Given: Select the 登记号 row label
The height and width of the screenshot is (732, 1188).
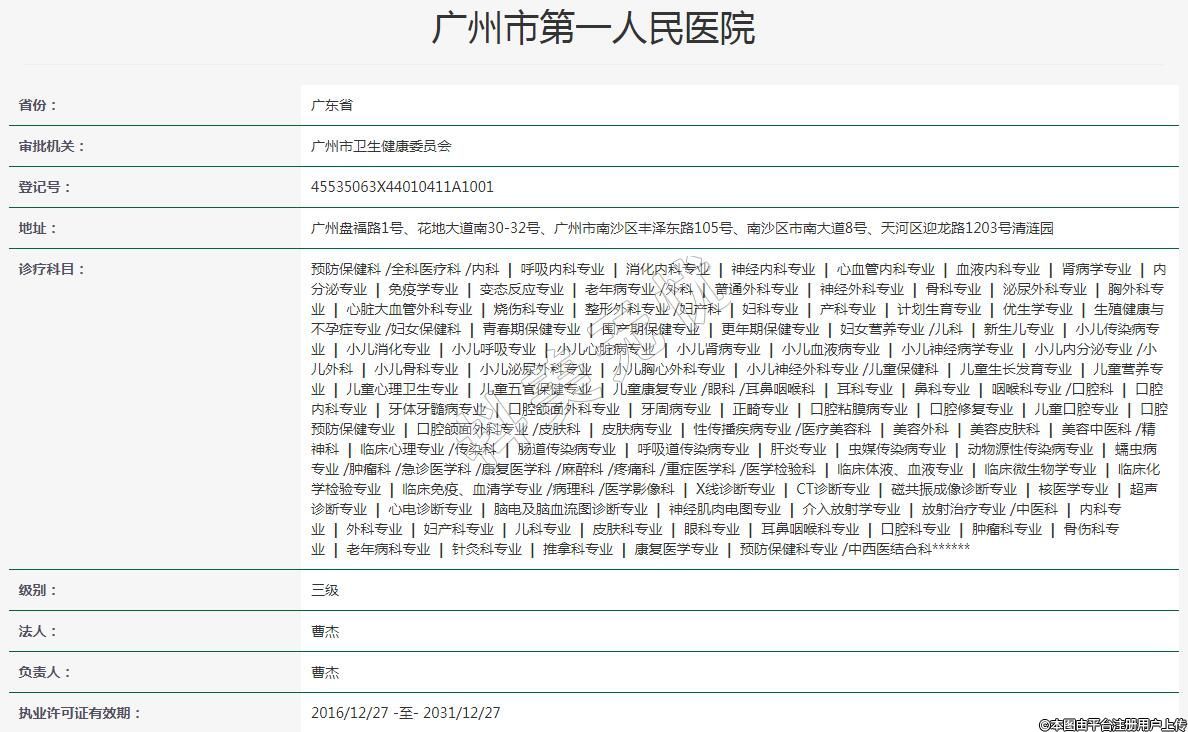Looking at the screenshot, I should (45, 187).
